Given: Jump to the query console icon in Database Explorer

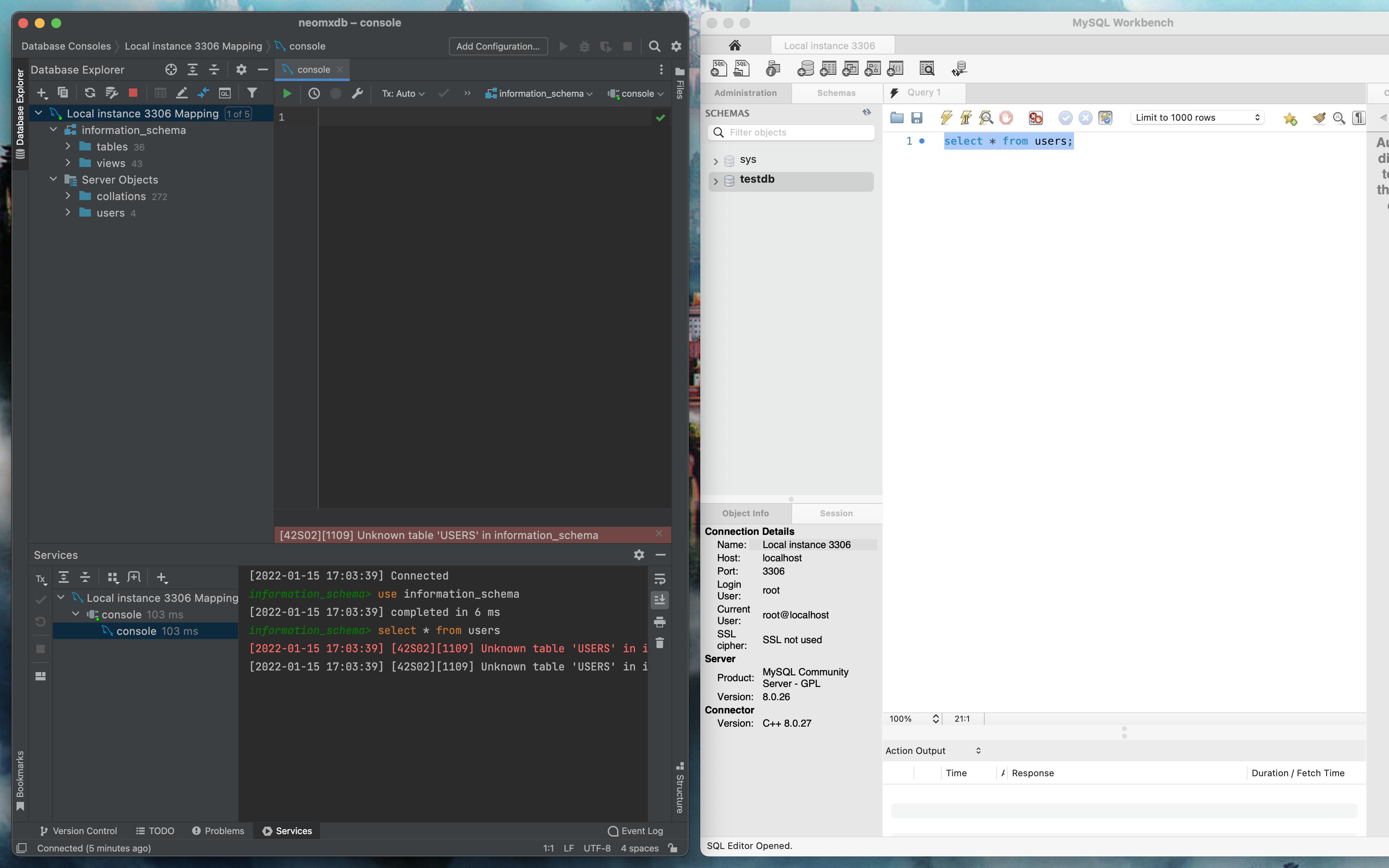Looking at the screenshot, I should click(225, 93).
